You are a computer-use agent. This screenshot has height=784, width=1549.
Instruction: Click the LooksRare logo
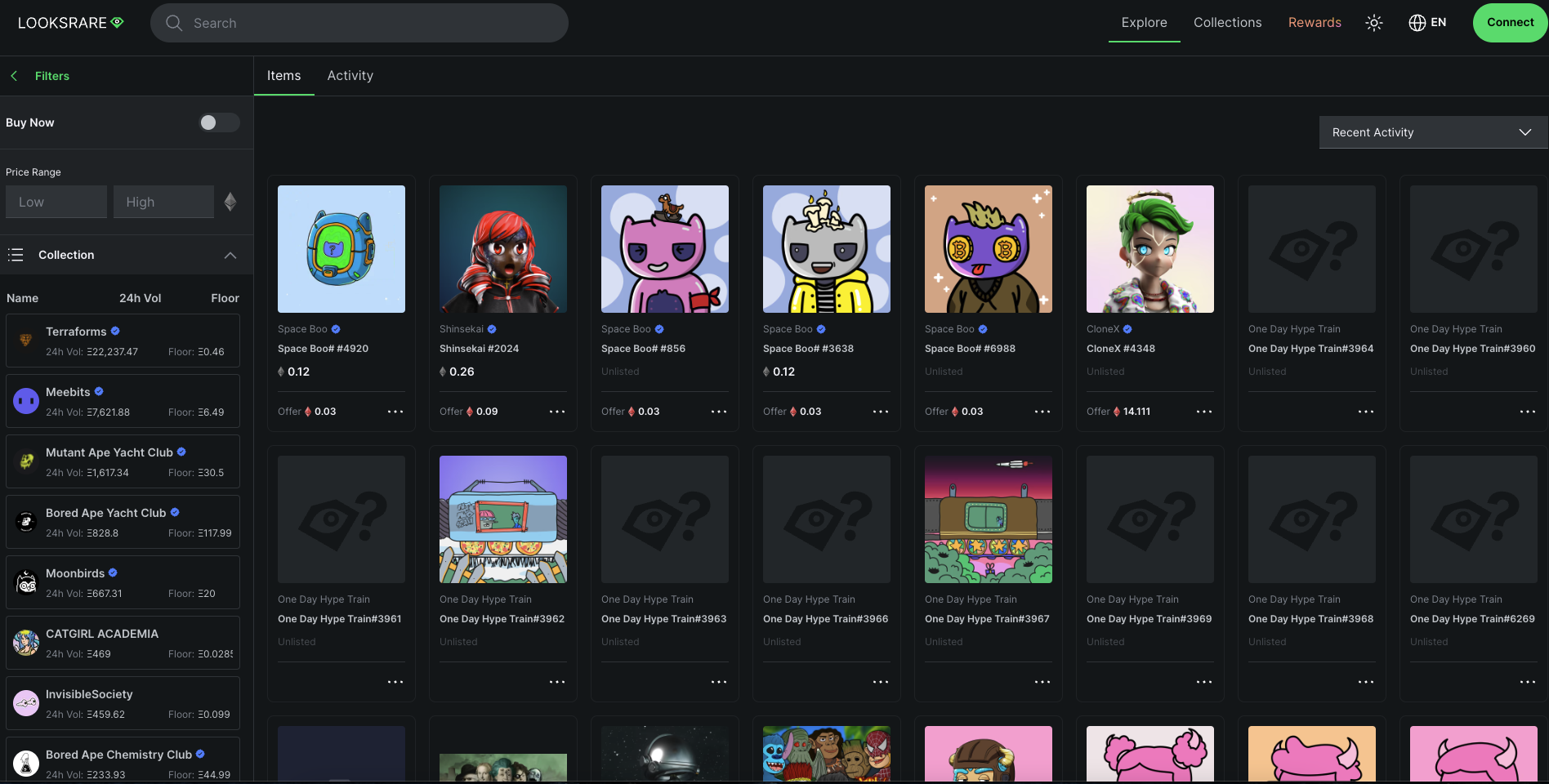tap(71, 23)
